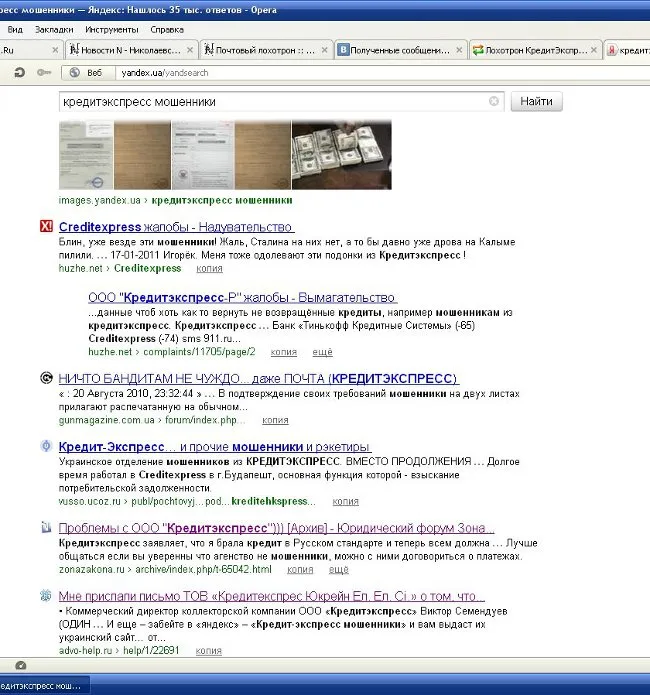Screen dimensions: 650x695
Task: Click the favicon beside Кредит-Экспресс и прочие мошенники
Action: (46, 446)
